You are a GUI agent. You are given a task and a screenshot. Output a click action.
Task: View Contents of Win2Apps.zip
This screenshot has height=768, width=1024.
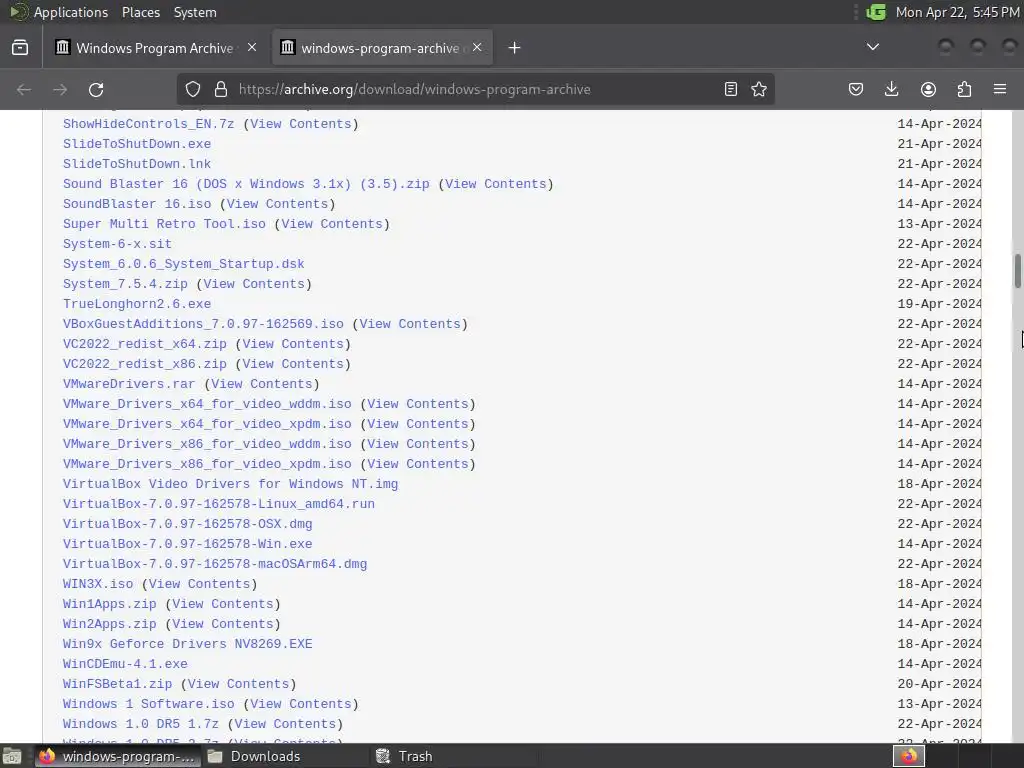pyautogui.click(x=223, y=624)
